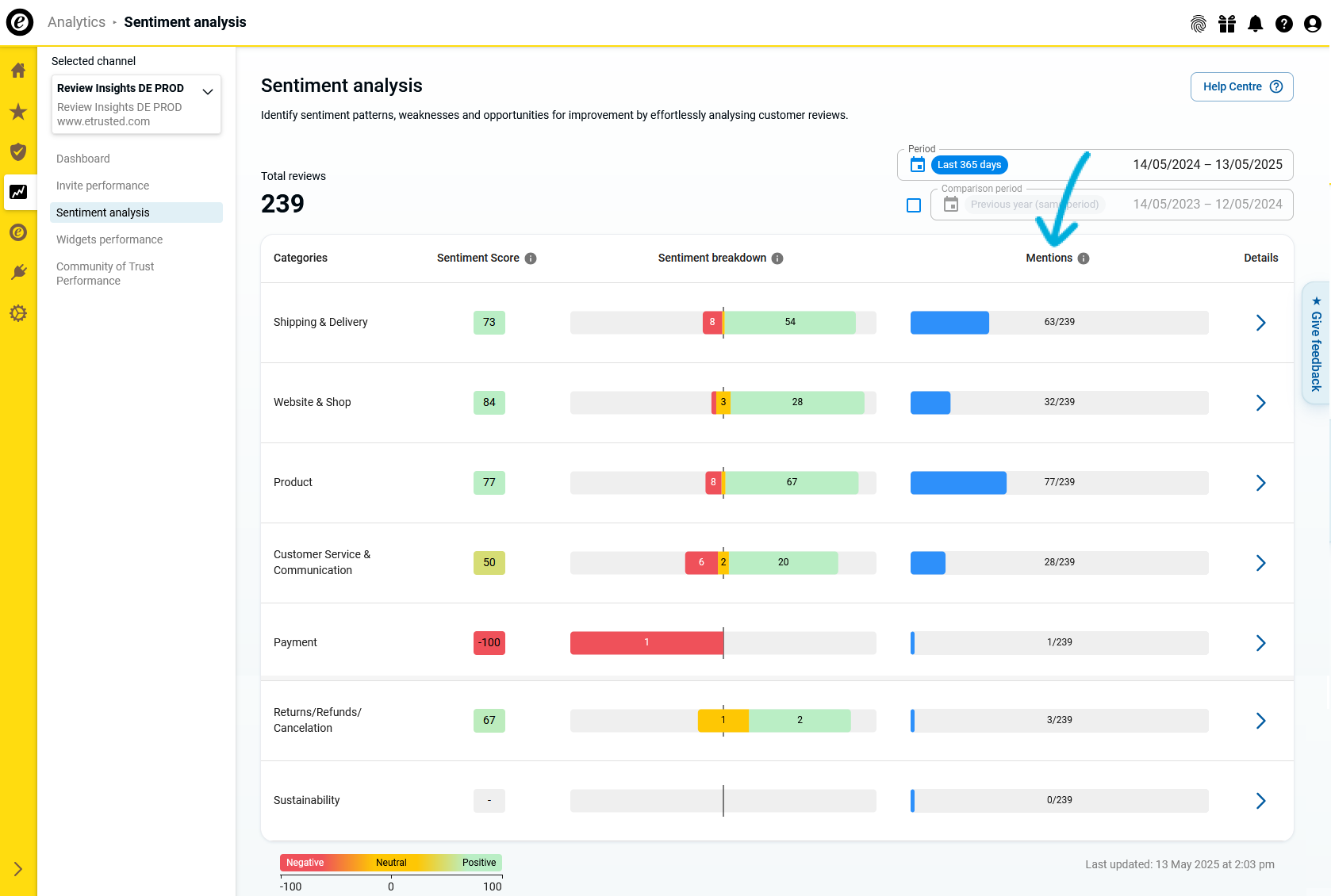Open the Help Centre button
This screenshot has width=1331, height=896.
point(1242,87)
